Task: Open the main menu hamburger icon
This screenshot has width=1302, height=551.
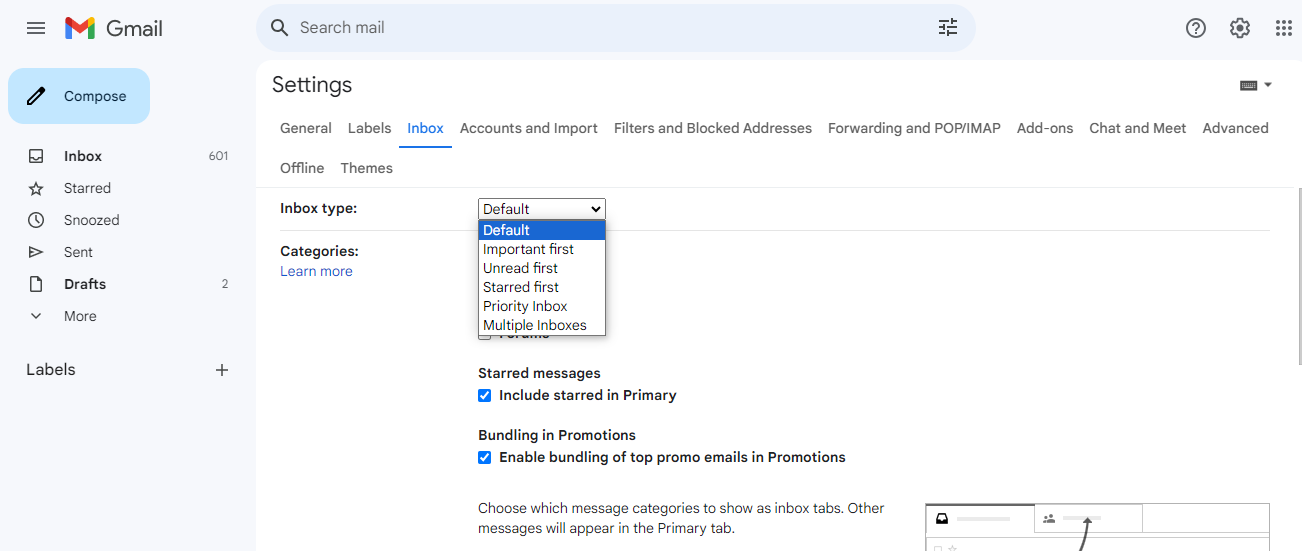Action: [36, 28]
